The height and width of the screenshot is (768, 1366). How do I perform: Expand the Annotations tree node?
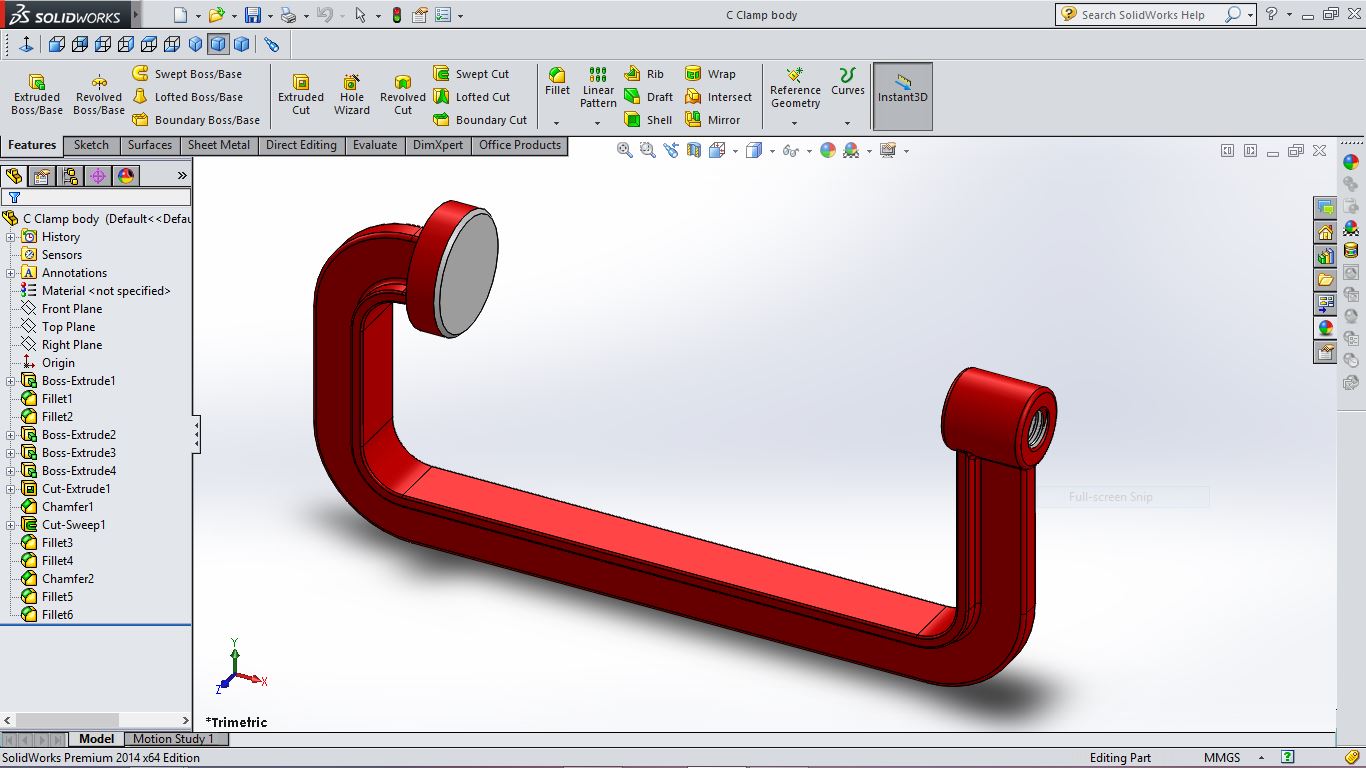[x=11, y=273]
